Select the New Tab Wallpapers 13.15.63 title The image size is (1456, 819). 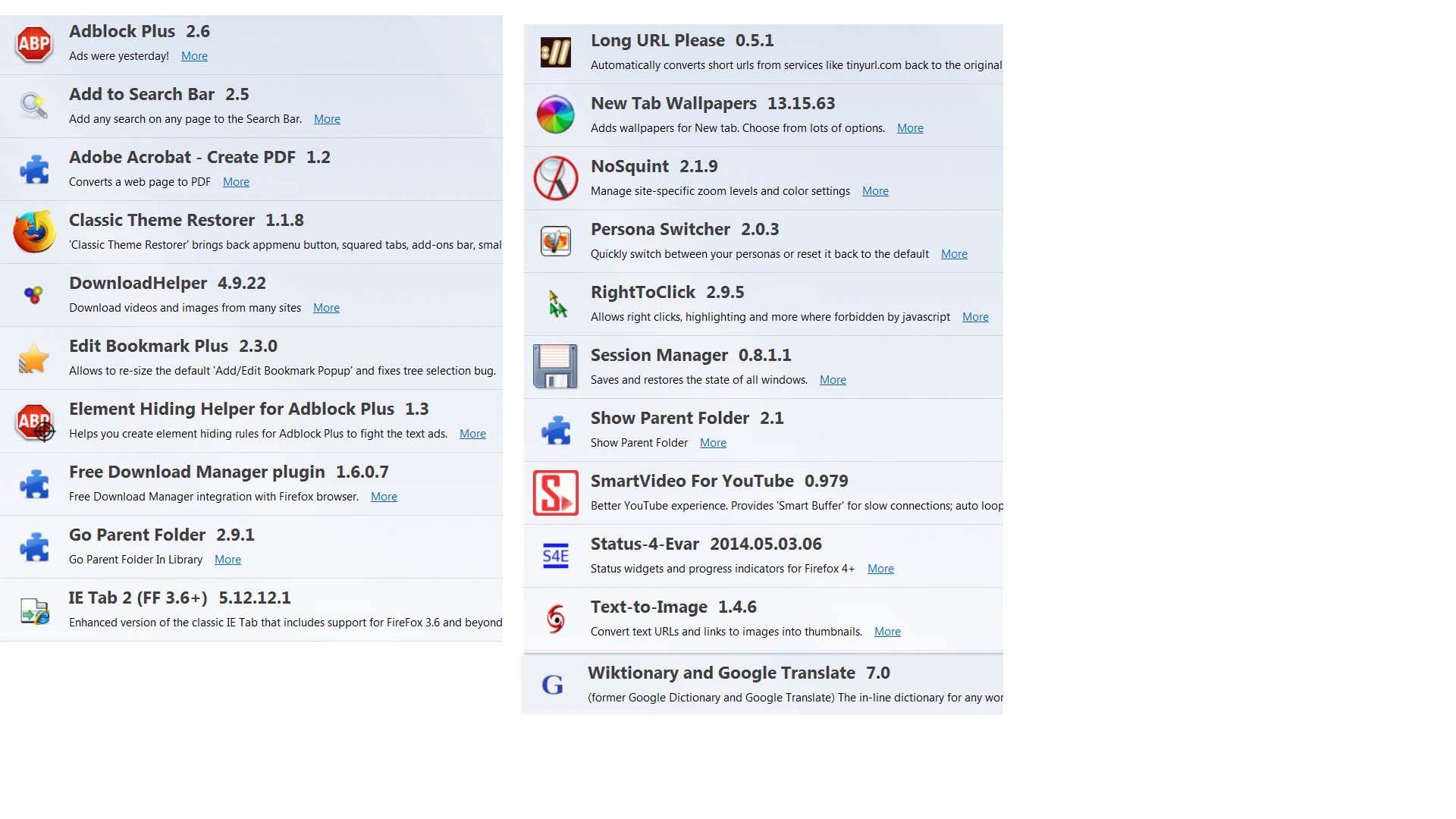pyautogui.click(x=713, y=104)
